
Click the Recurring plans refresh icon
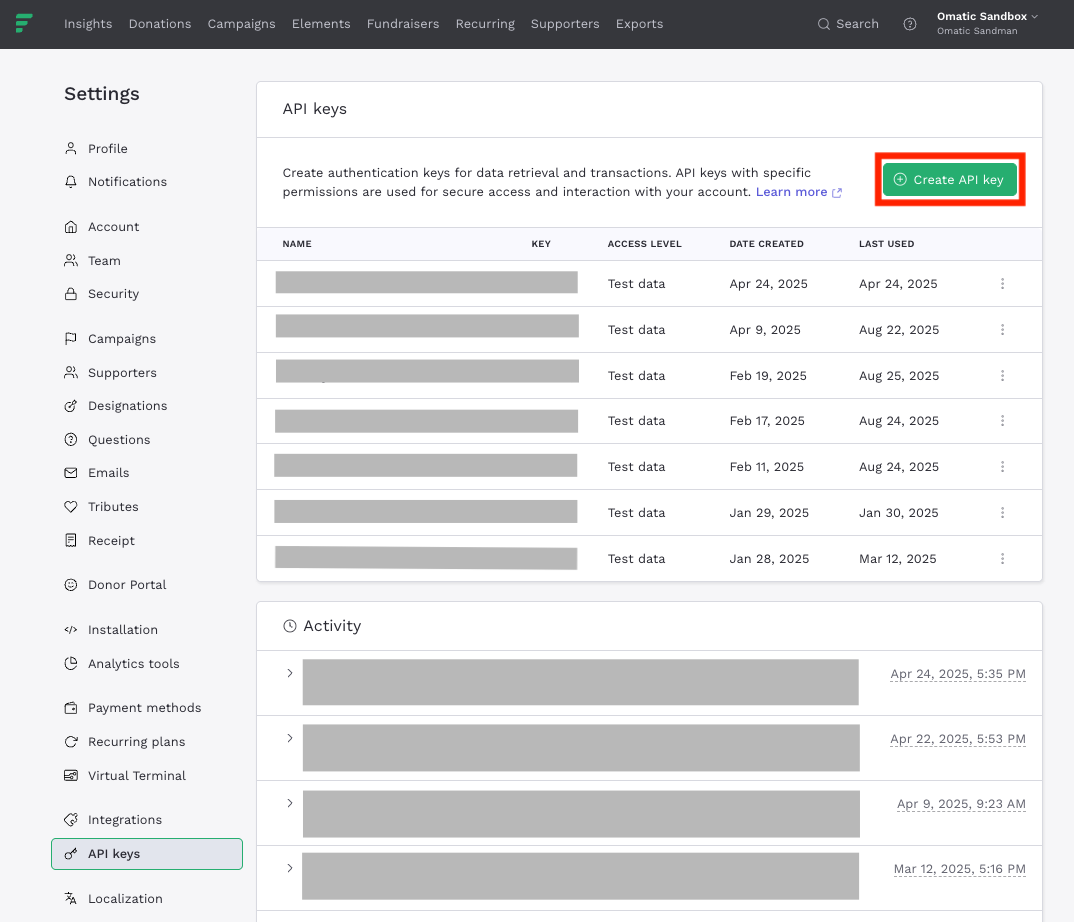coord(71,742)
